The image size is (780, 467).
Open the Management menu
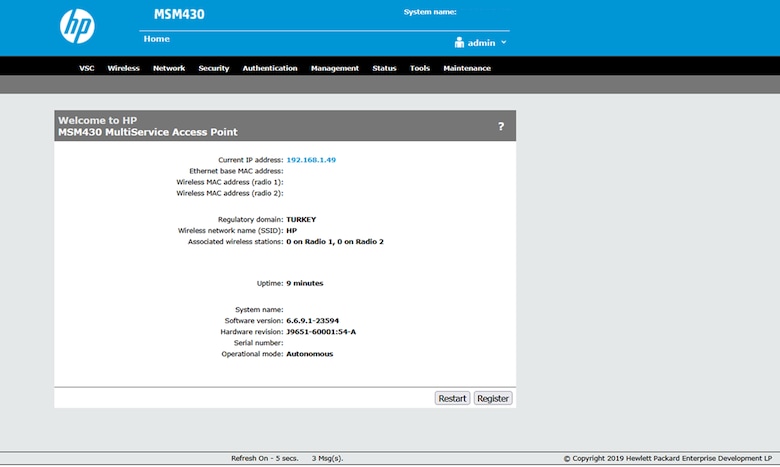tap(335, 68)
